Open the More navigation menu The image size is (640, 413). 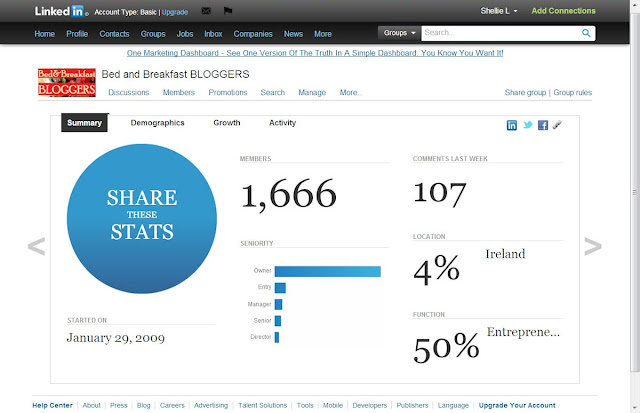pyautogui.click(x=323, y=34)
